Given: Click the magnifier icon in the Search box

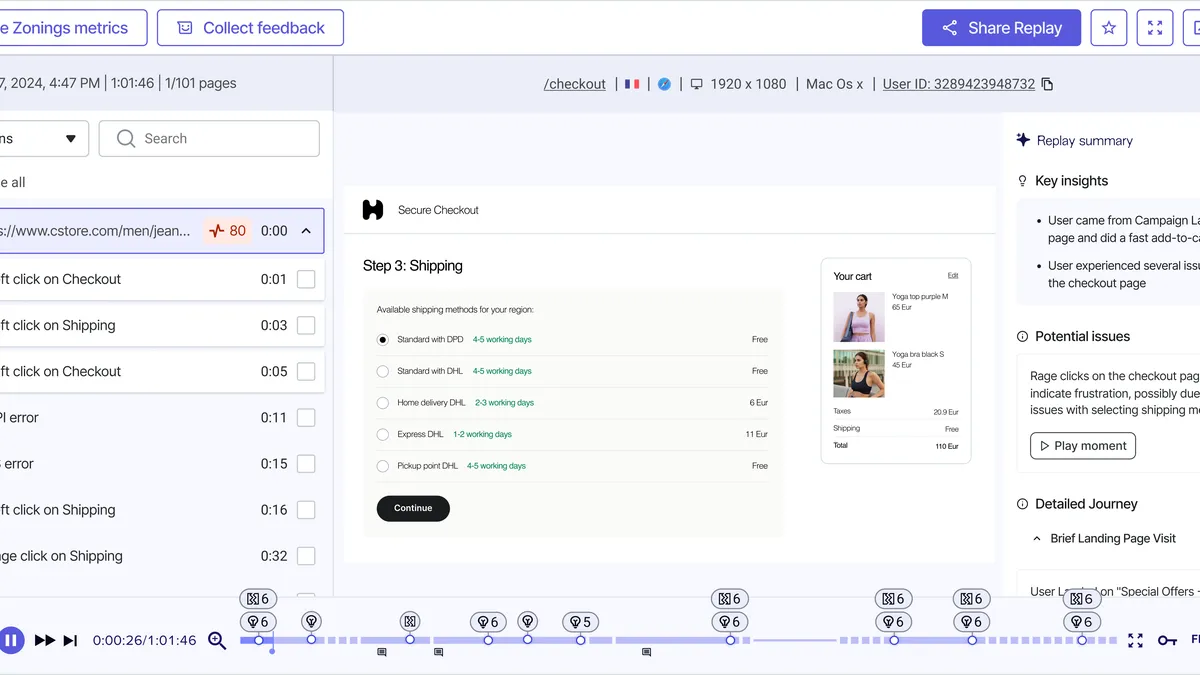Looking at the screenshot, I should click(x=126, y=139).
